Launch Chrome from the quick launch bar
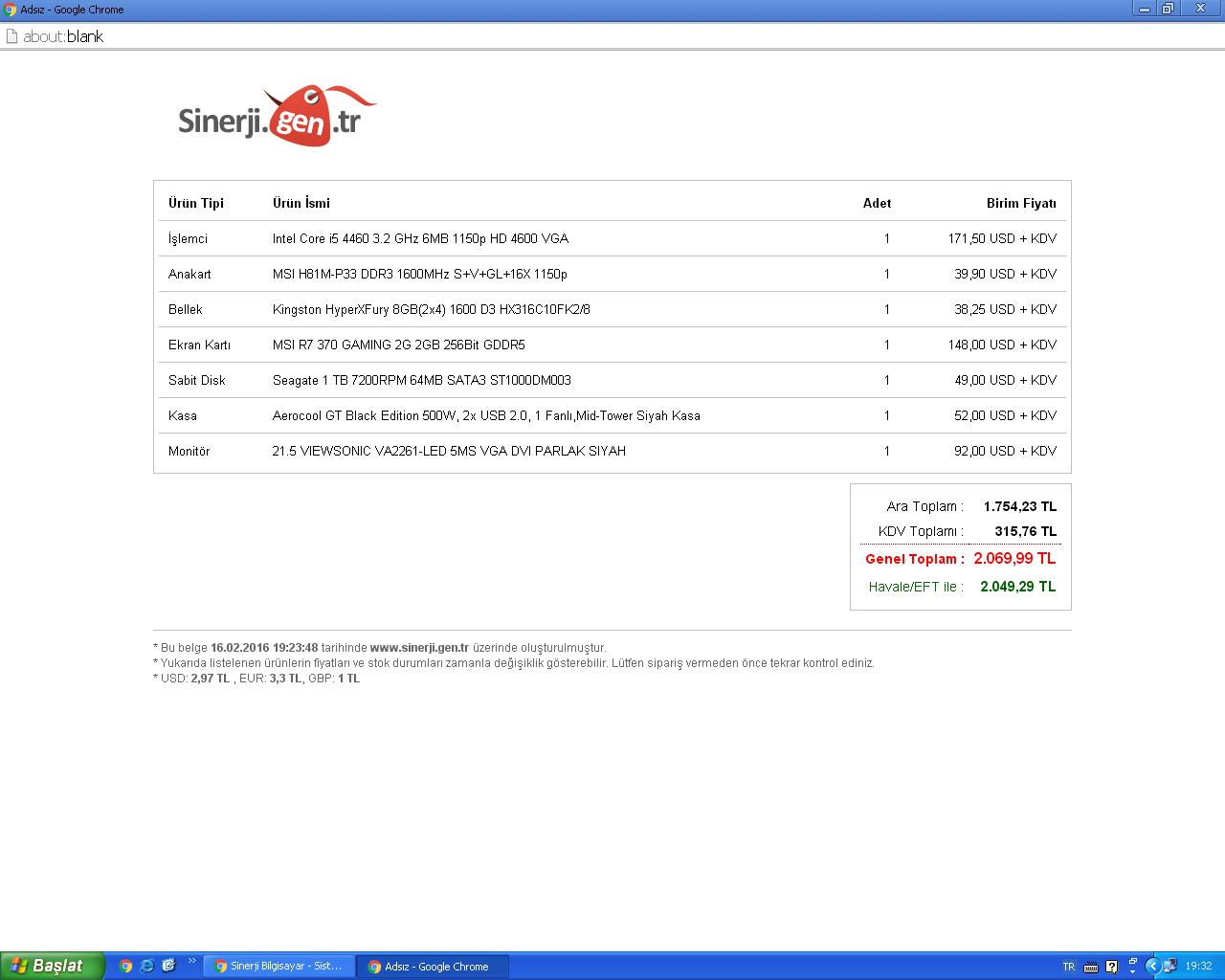 coord(125,966)
